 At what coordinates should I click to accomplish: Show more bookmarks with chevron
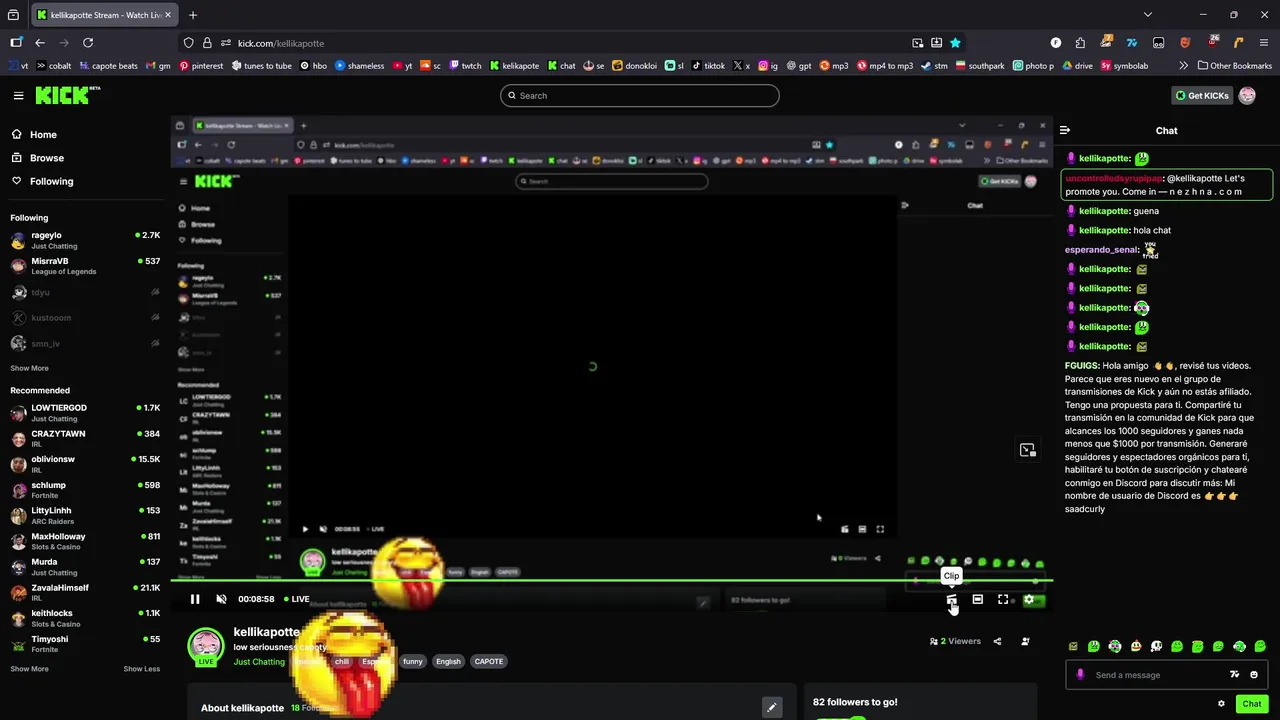(1184, 66)
